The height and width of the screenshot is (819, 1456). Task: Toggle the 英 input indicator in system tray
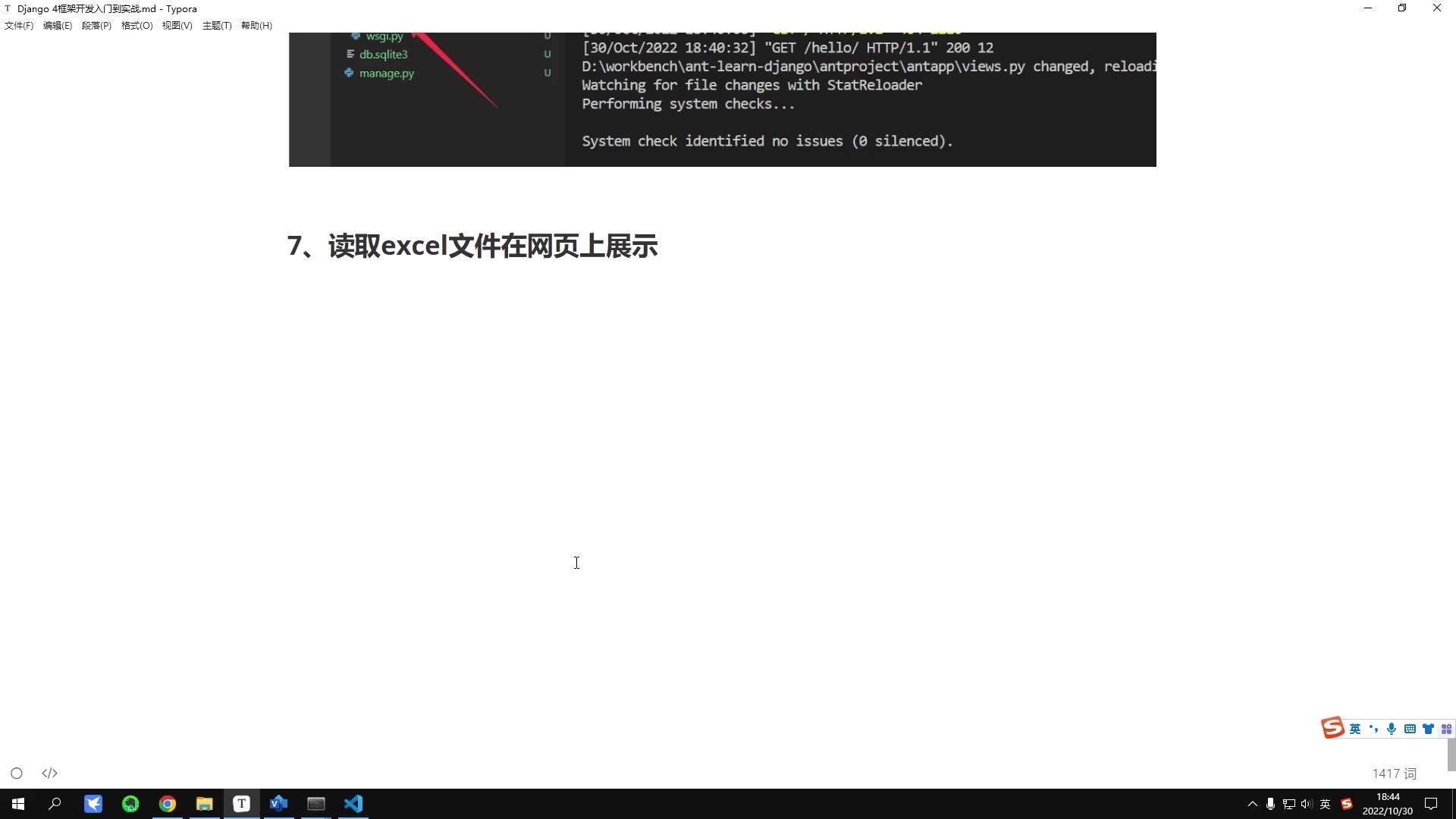1325,804
